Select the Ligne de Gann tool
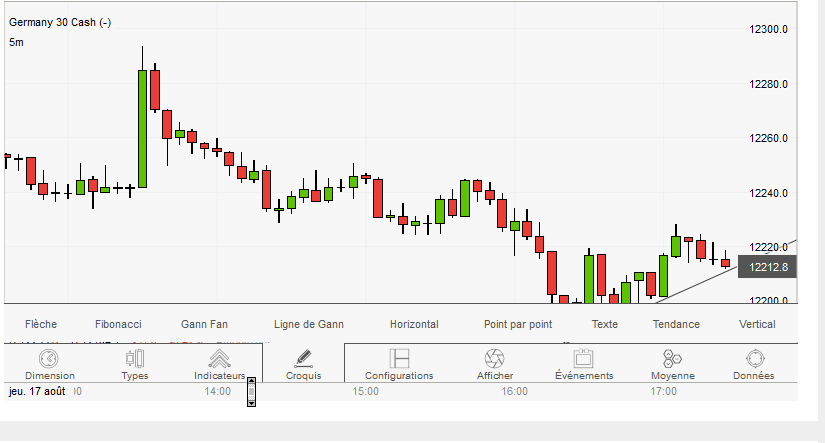The width and height of the screenshot is (825, 443). [x=309, y=325]
